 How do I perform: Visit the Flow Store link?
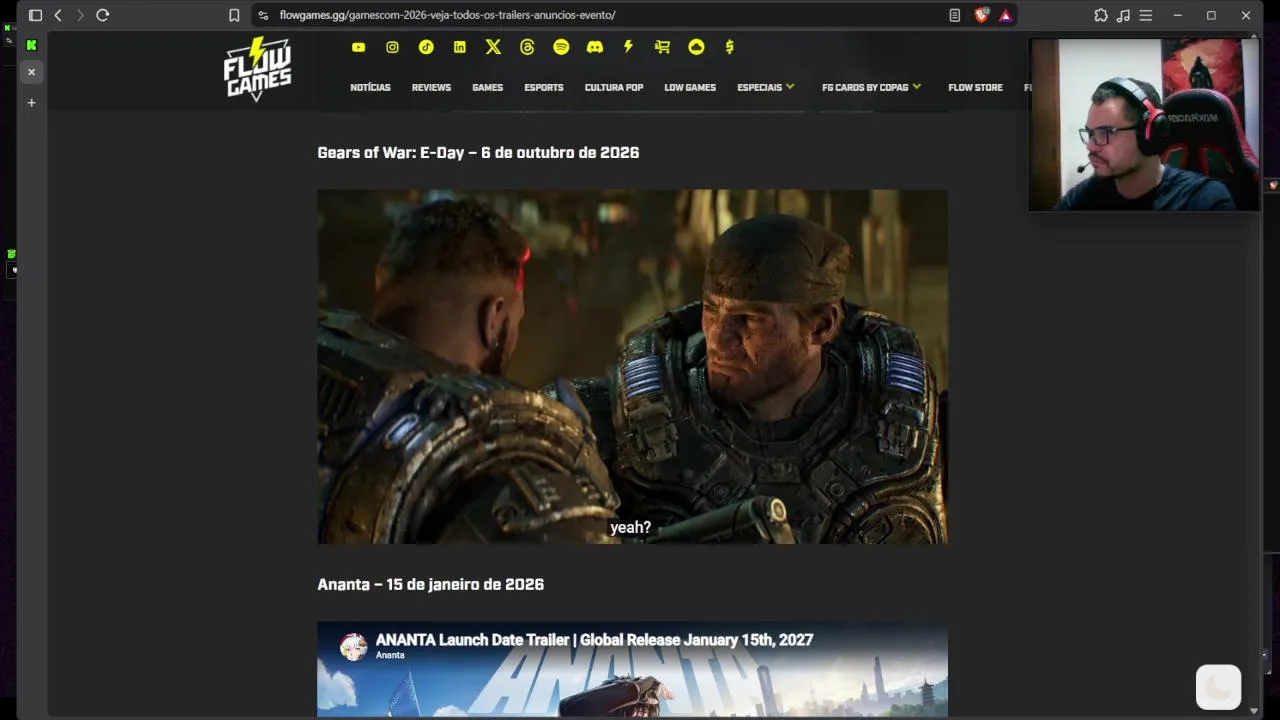pyautogui.click(x=975, y=87)
